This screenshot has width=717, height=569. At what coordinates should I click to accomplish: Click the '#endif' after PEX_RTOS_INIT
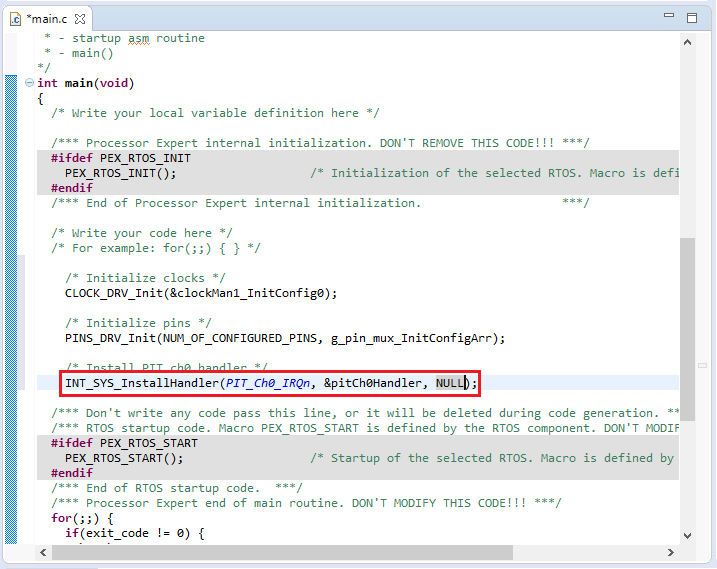72,188
